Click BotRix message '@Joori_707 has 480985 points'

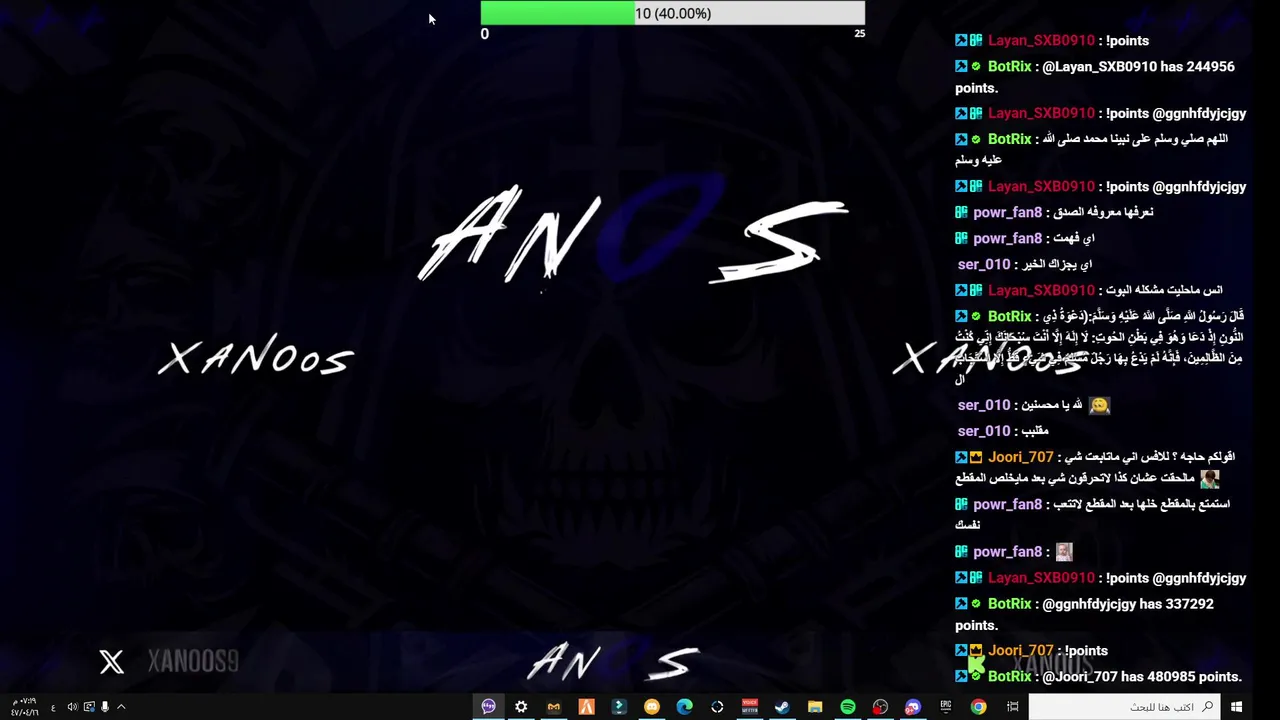(1098, 676)
